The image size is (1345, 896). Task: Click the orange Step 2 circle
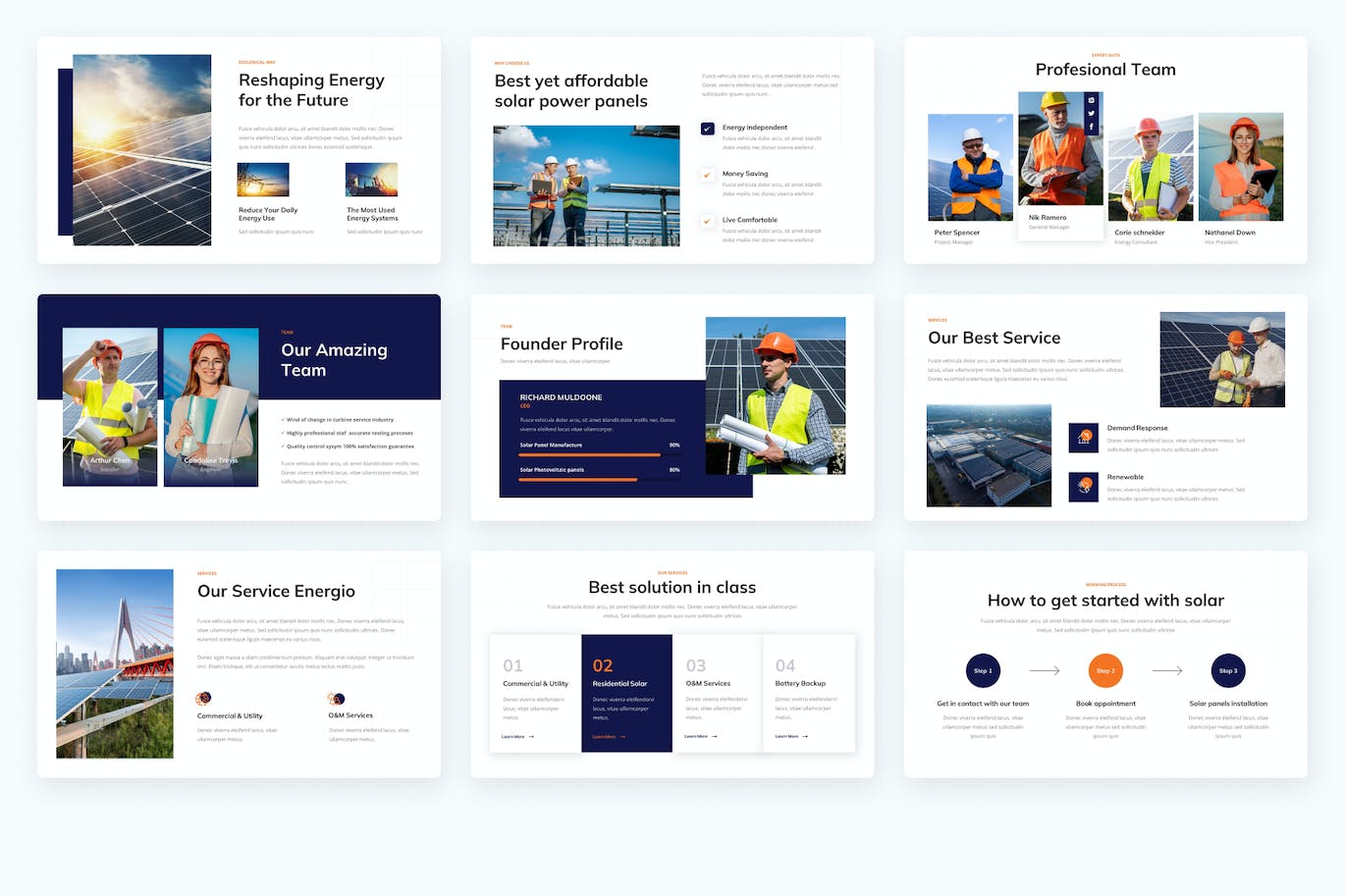[x=1105, y=671]
